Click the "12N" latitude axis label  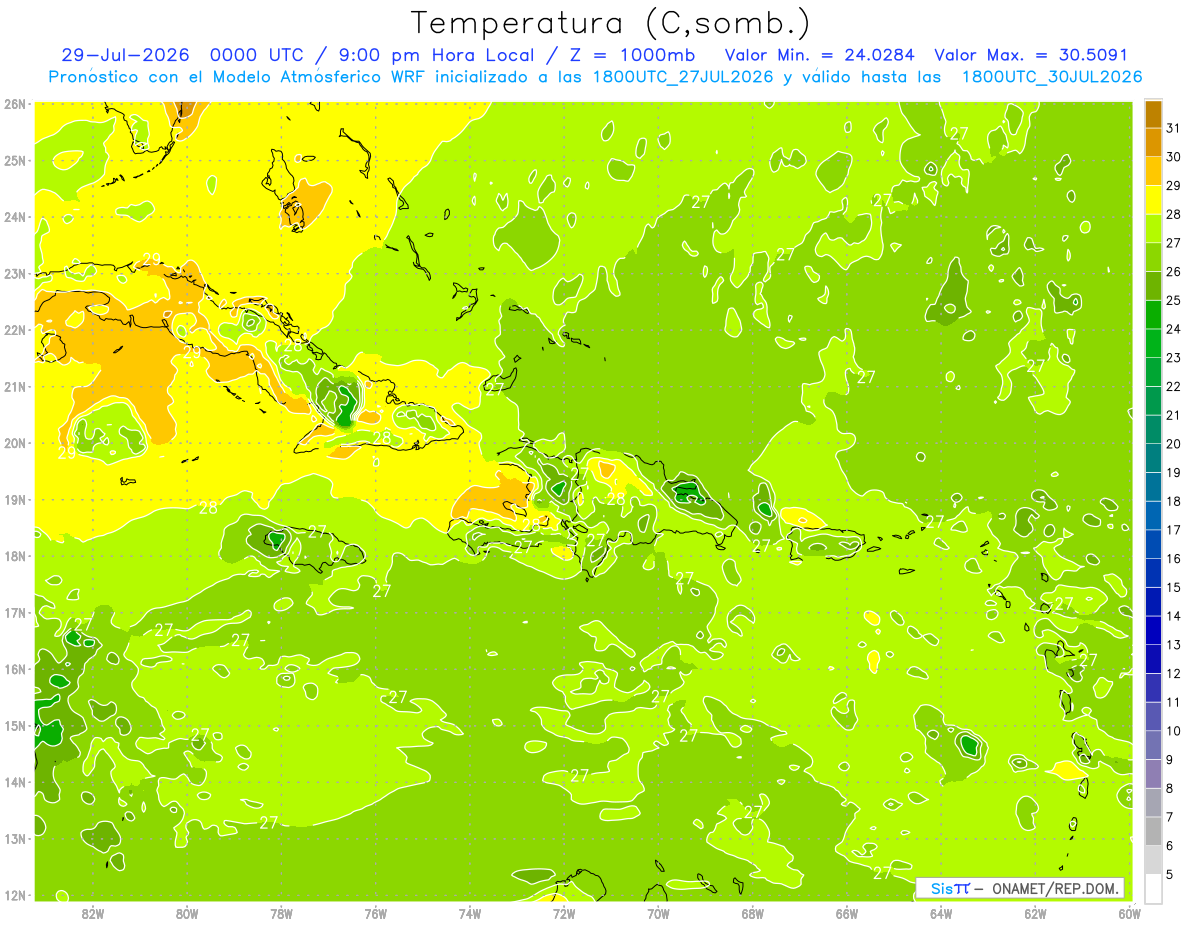point(14,895)
